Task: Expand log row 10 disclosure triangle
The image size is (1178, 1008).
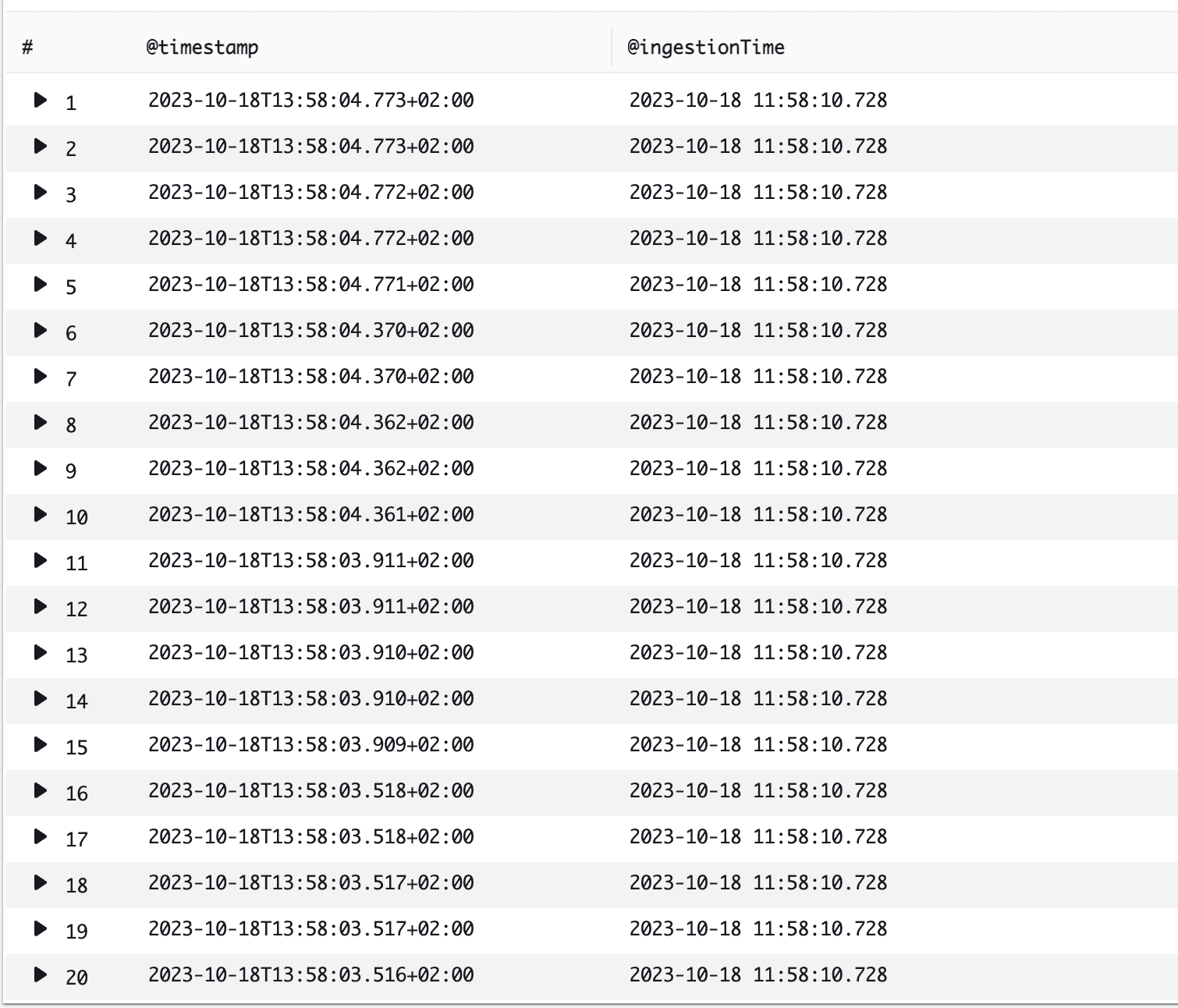Action: [x=41, y=514]
